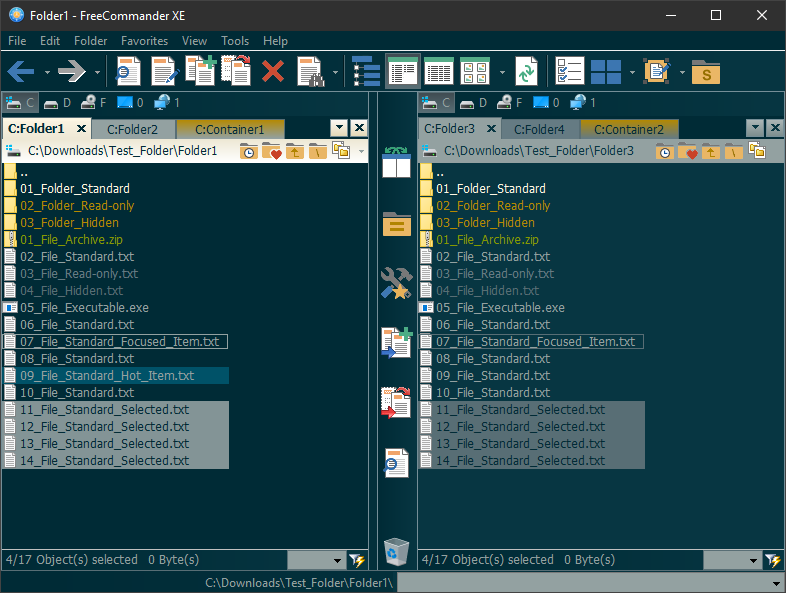Toggle the folder tree view icon
The image size is (786, 593).
click(x=366, y=72)
